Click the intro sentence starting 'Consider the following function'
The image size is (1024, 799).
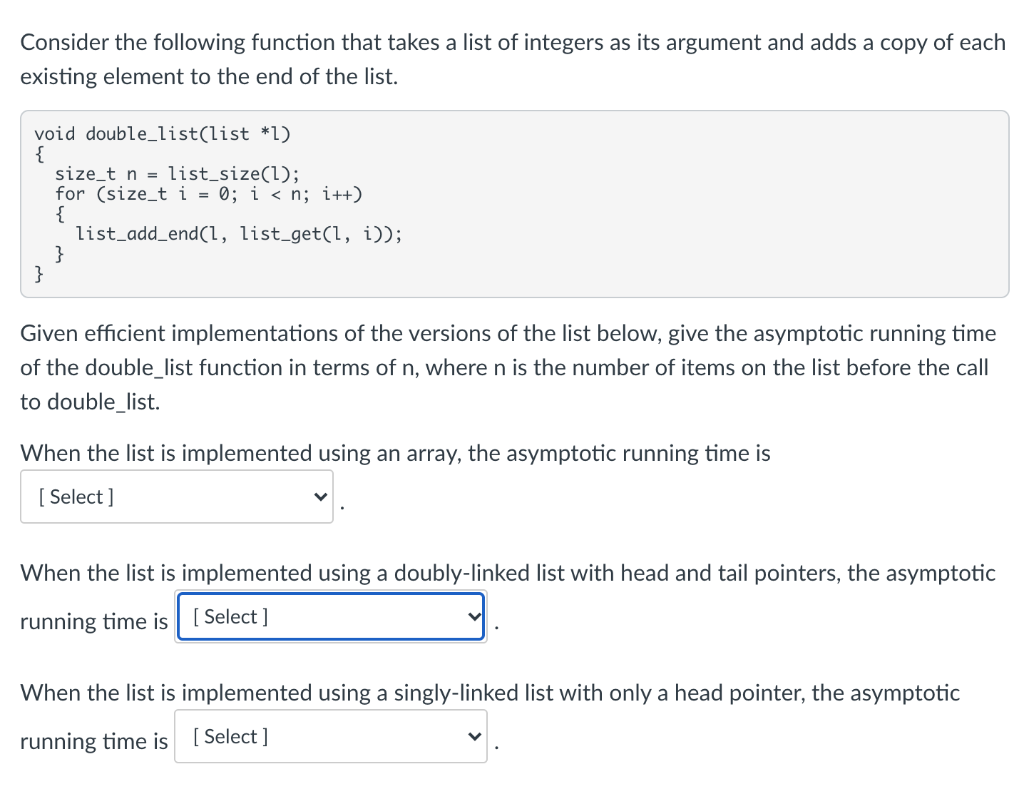(513, 59)
